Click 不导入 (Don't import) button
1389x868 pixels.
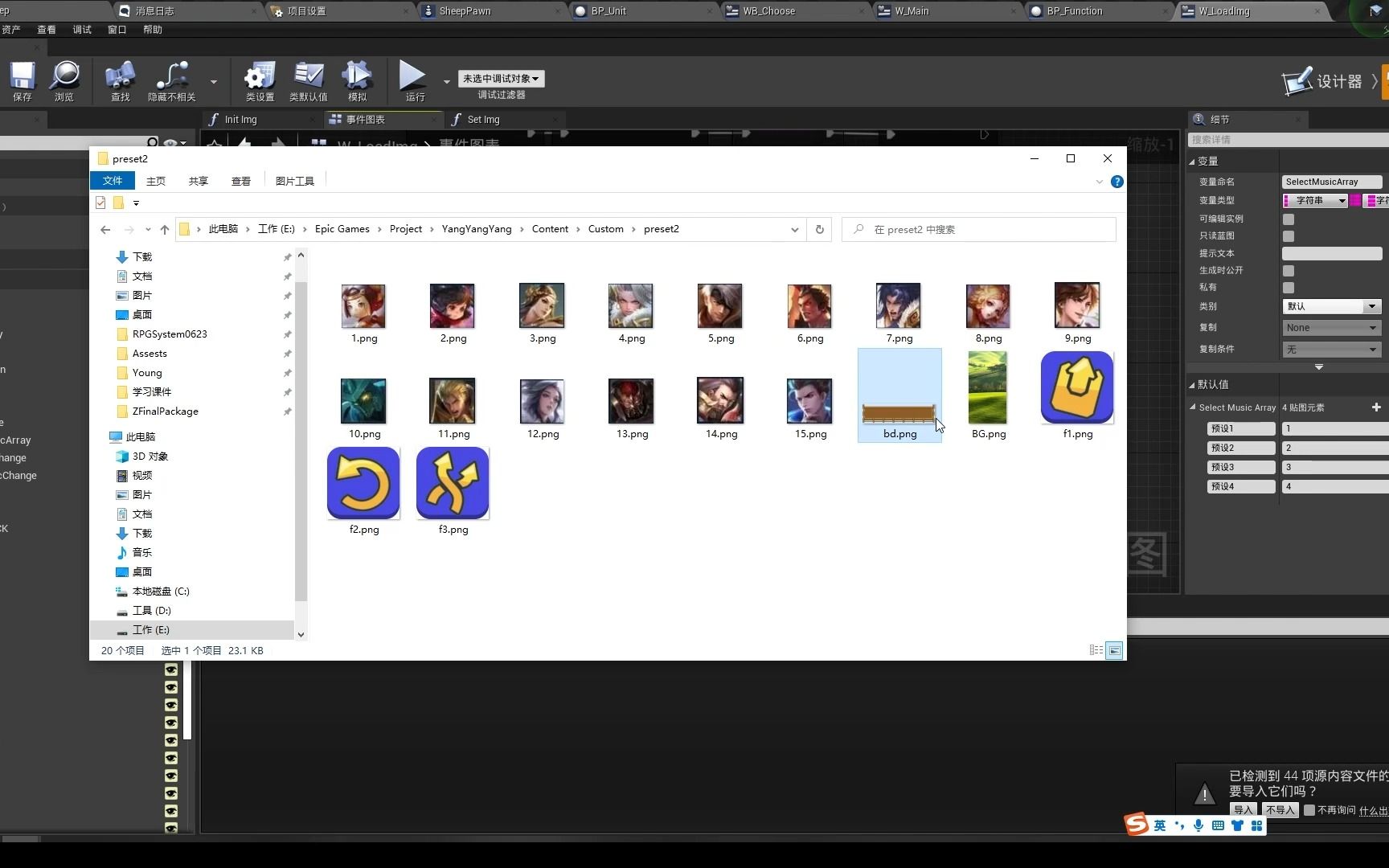pyautogui.click(x=1280, y=810)
